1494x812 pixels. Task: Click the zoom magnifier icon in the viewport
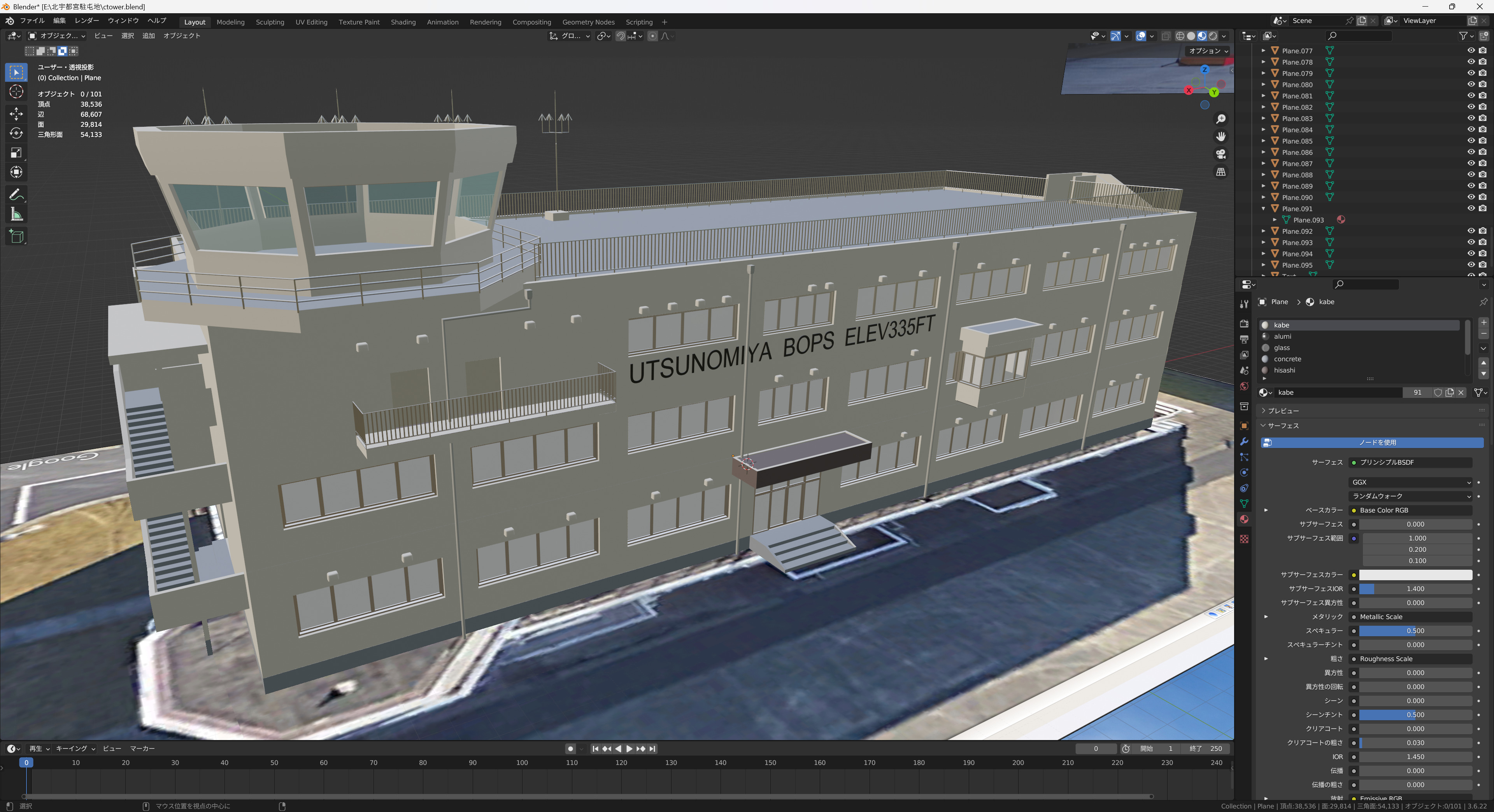[x=1221, y=119]
